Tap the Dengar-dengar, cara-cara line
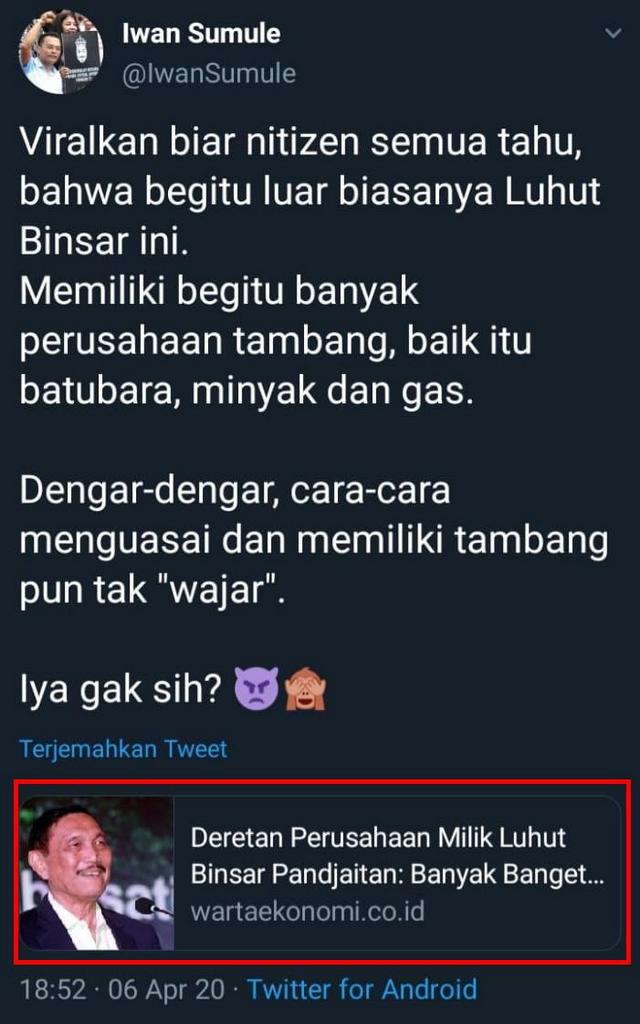This screenshot has width=640, height=1024. (x=235, y=490)
